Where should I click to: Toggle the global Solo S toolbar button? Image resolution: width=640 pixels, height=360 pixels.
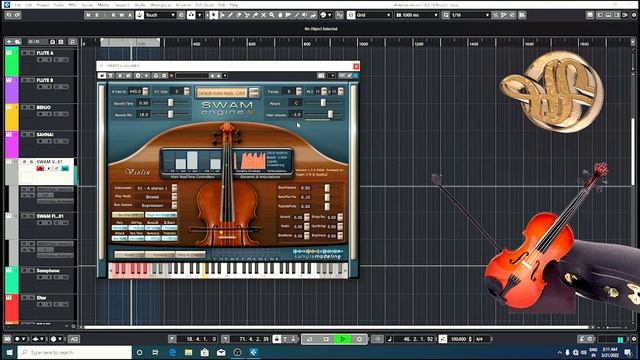97,15
